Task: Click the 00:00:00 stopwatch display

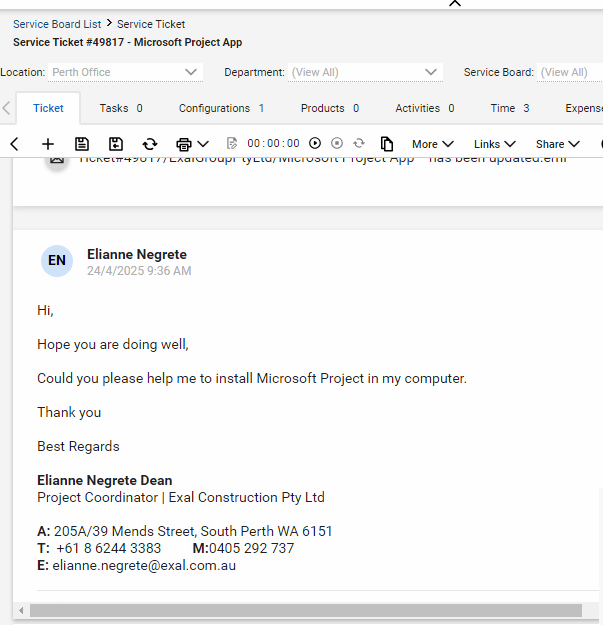Action: [273, 143]
